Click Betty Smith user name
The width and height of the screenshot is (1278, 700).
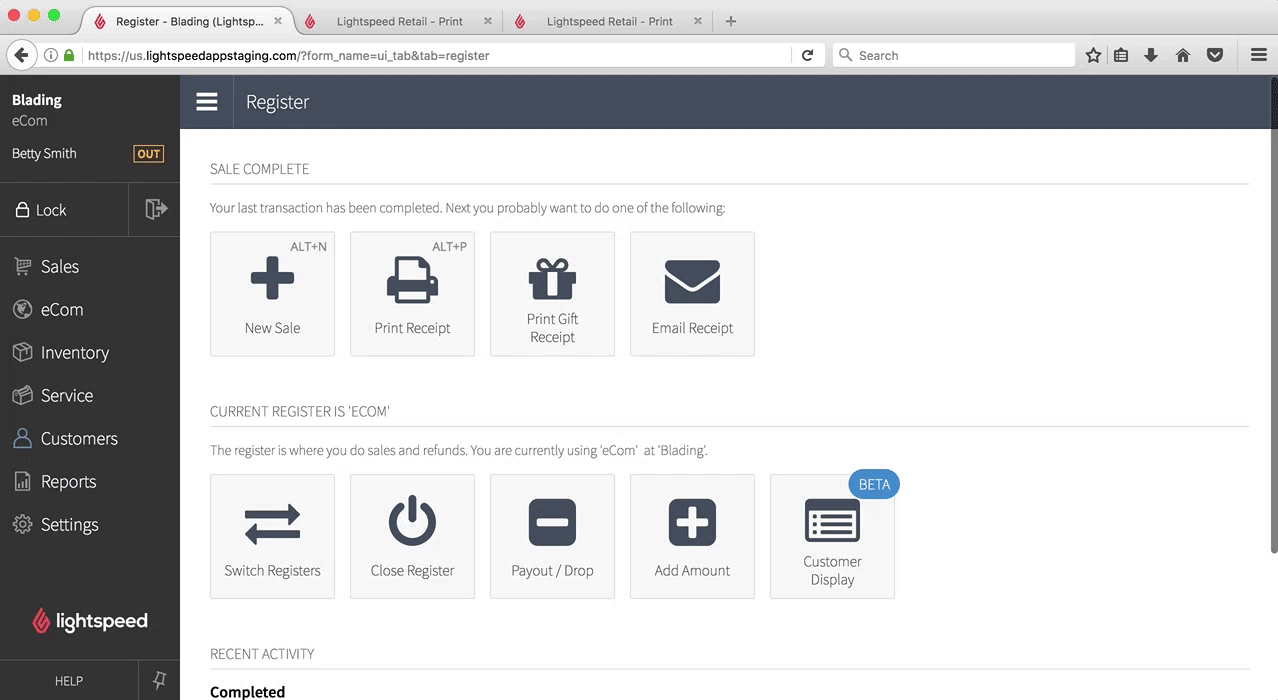[44, 153]
